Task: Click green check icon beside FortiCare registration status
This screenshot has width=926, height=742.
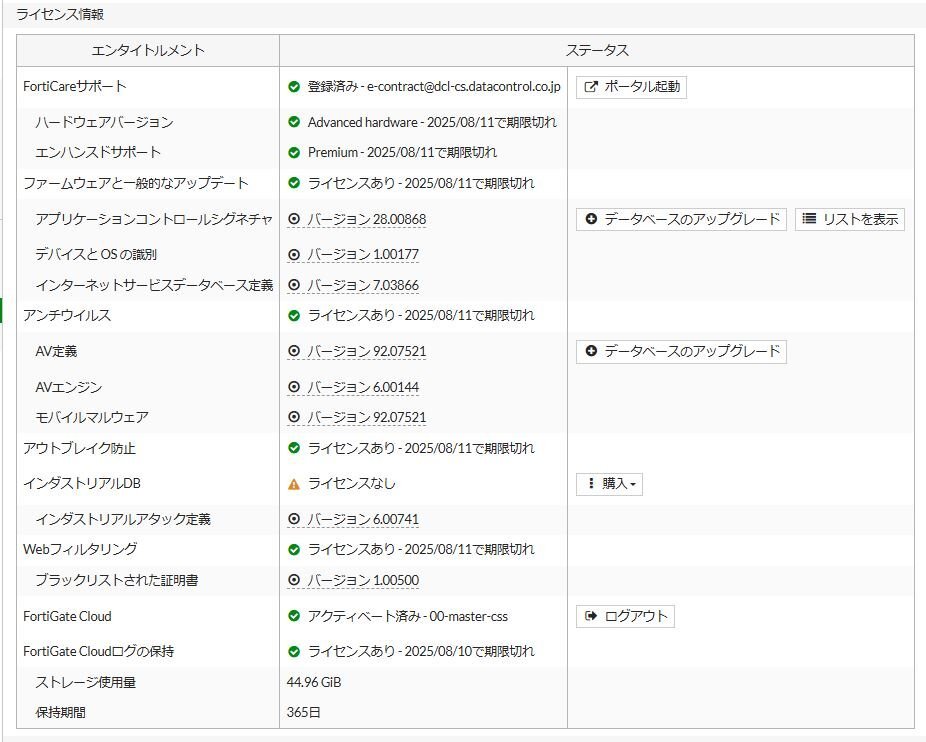Action: coord(294,87)
